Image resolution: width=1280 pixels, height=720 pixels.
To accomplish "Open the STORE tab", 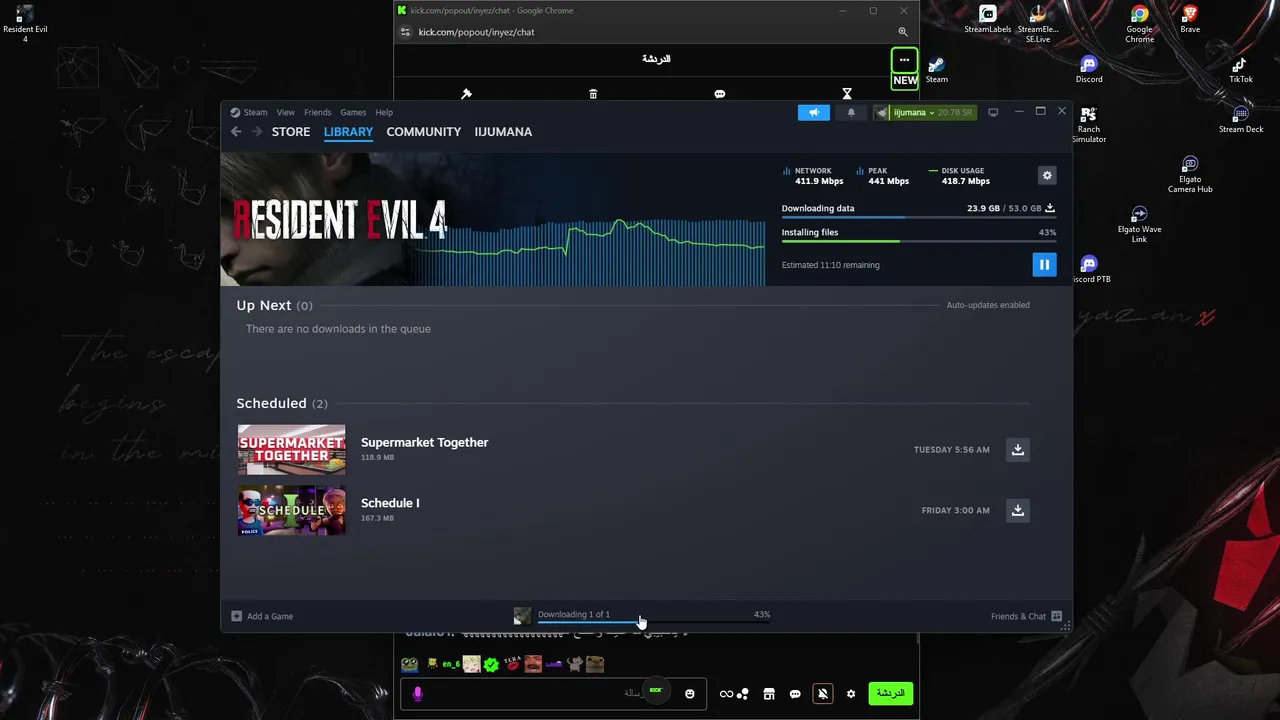I will point(291,131).
